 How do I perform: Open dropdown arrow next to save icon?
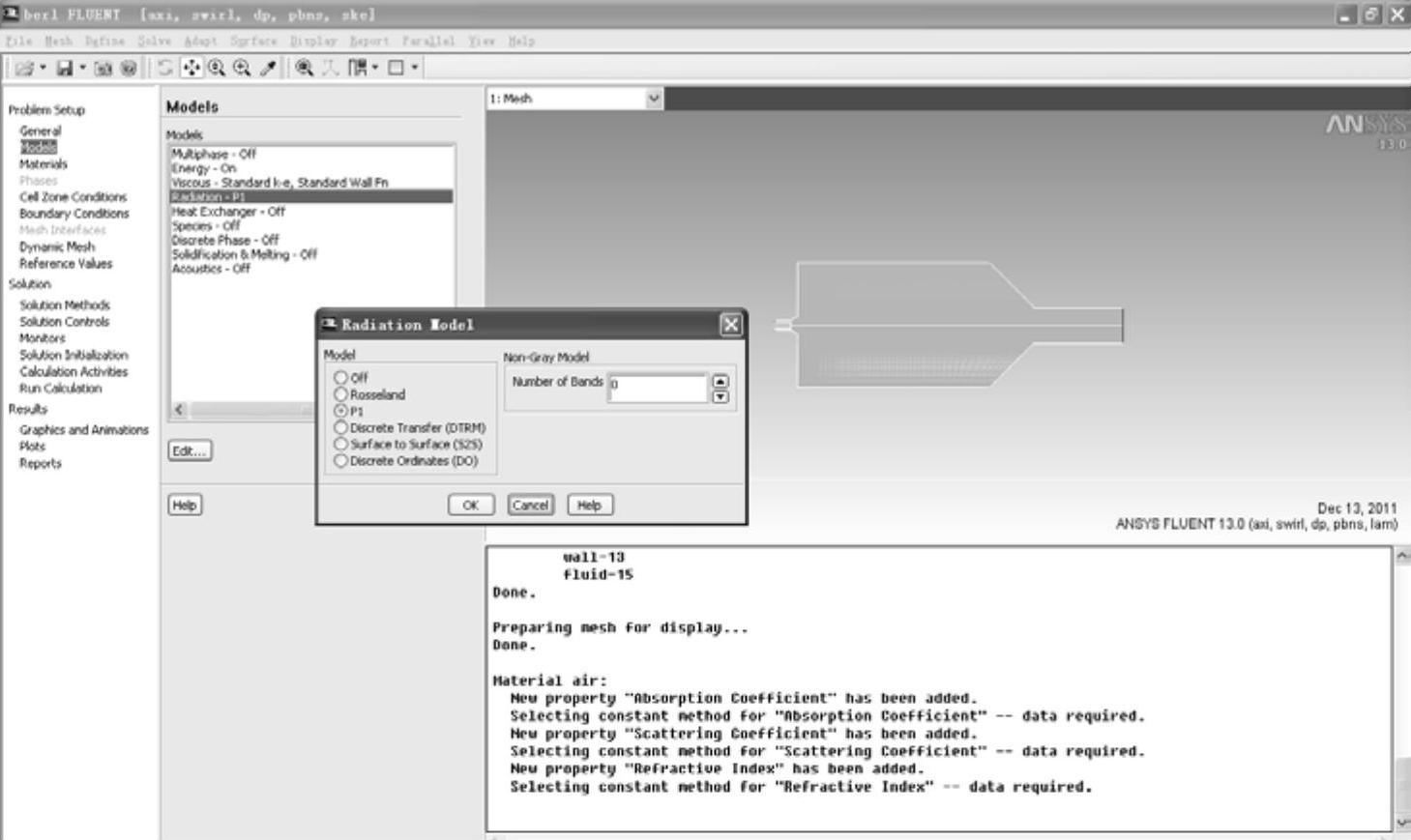pos(82,68)
